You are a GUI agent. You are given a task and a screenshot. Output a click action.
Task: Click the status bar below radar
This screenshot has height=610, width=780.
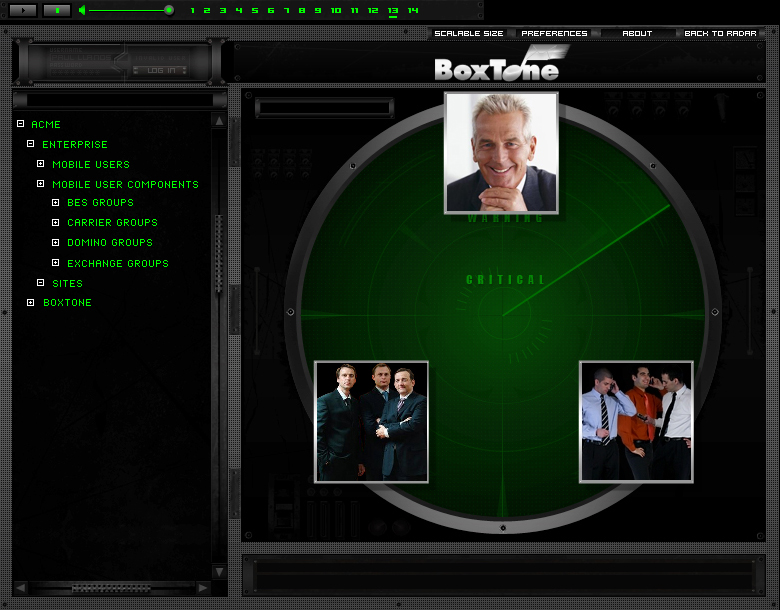(503, 575)
